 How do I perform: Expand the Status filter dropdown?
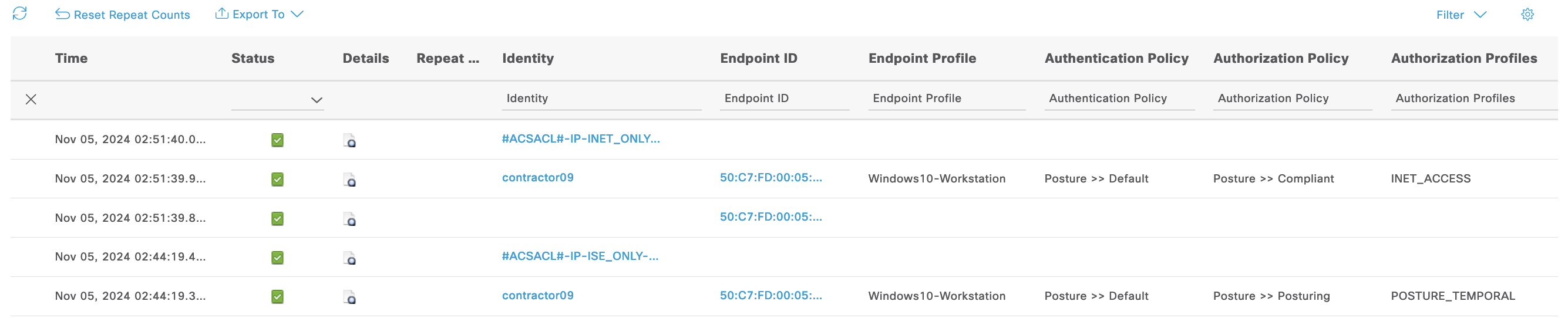pyautogui.click(x=316, y=100)
